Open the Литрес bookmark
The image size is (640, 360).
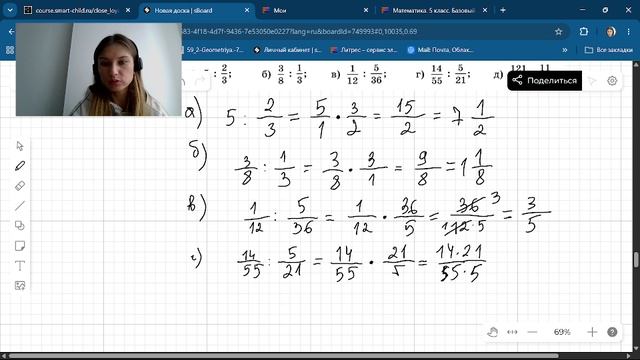point(363,50)
